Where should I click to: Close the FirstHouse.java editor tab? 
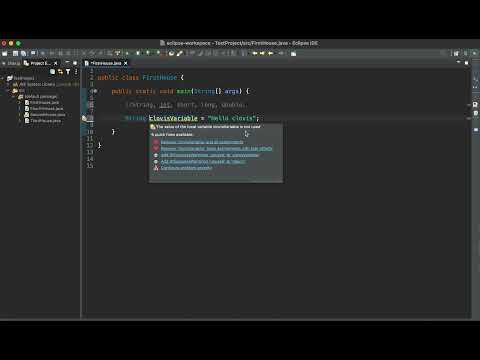(x=126, y=63)
